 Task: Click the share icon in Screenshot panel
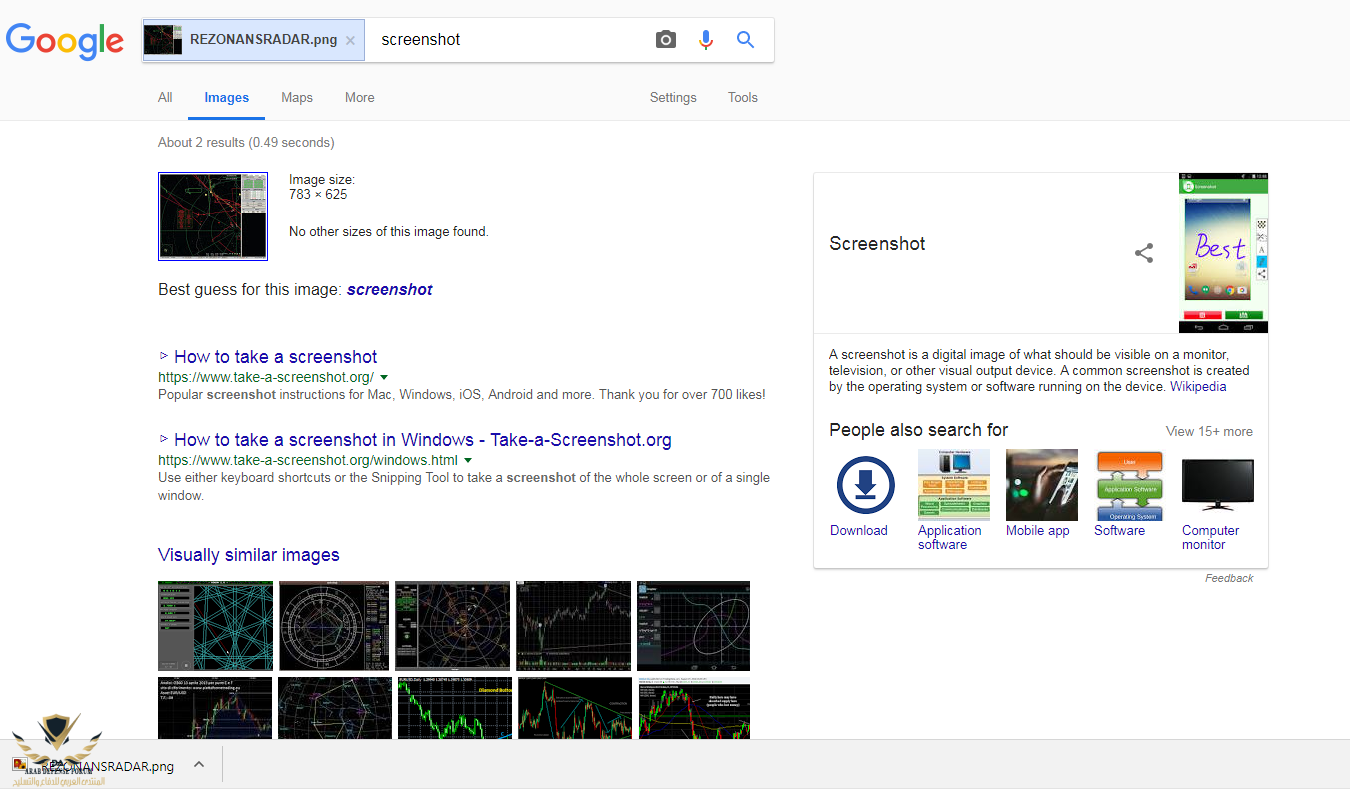pos(1144,253)
